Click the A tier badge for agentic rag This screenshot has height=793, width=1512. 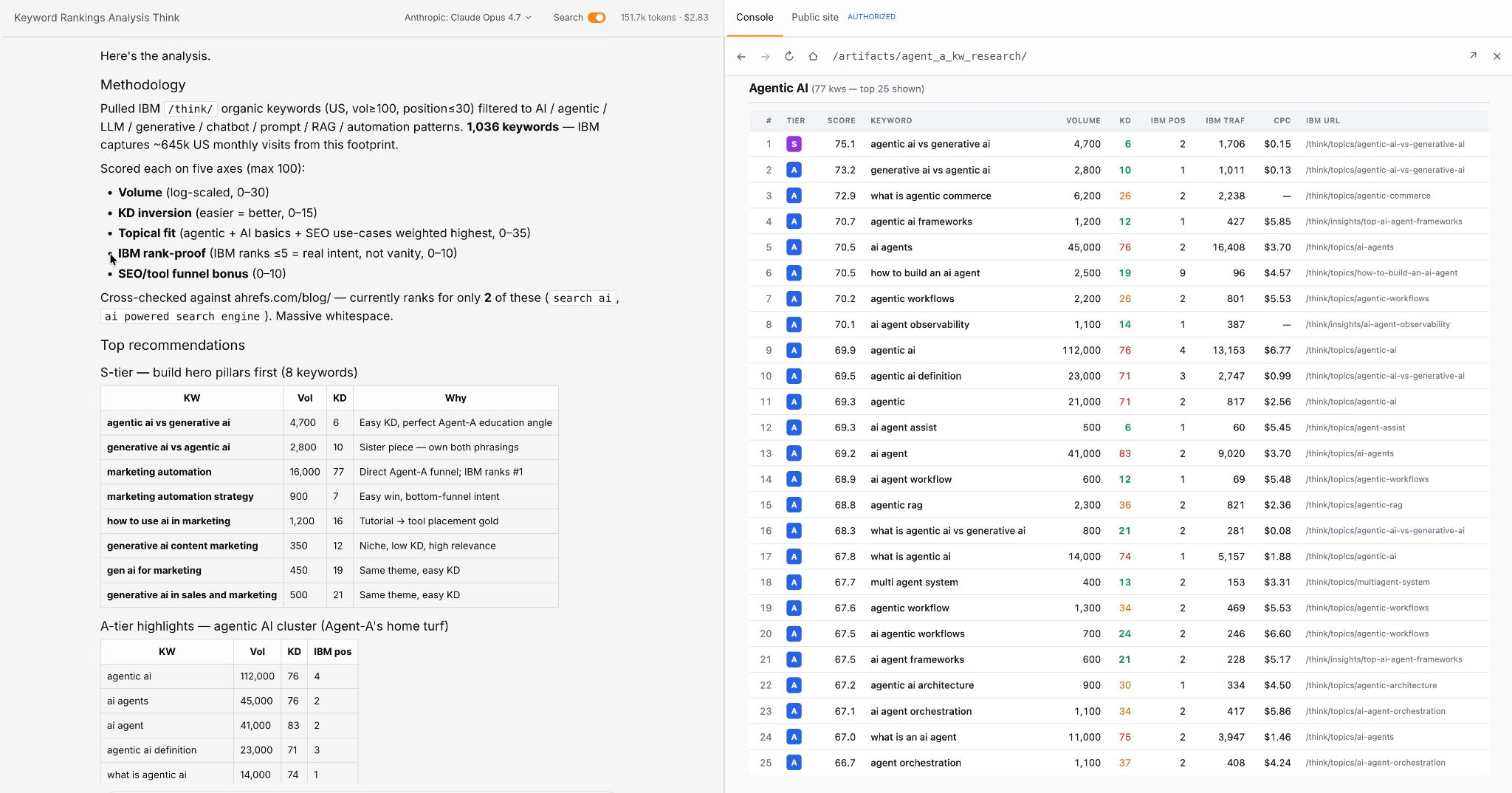pos(794,505)
